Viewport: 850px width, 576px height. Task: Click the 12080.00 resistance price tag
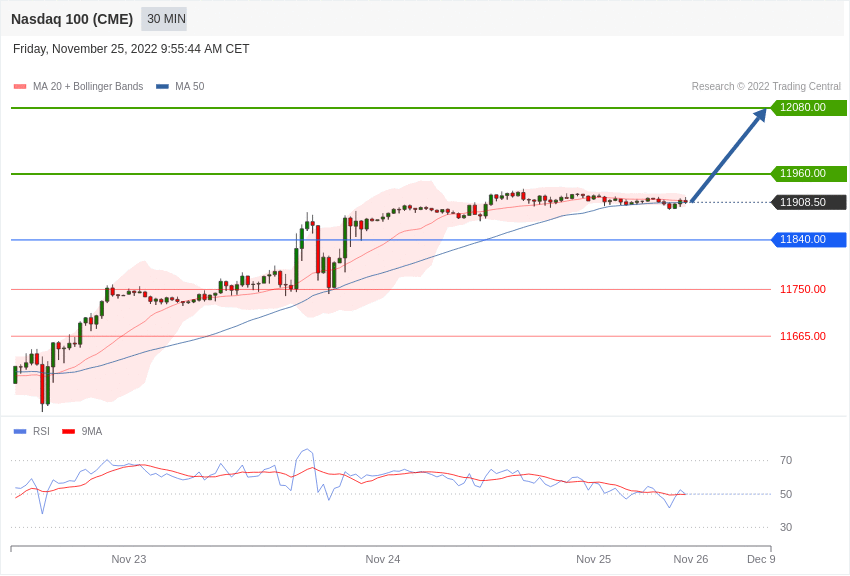coord(808,107)
